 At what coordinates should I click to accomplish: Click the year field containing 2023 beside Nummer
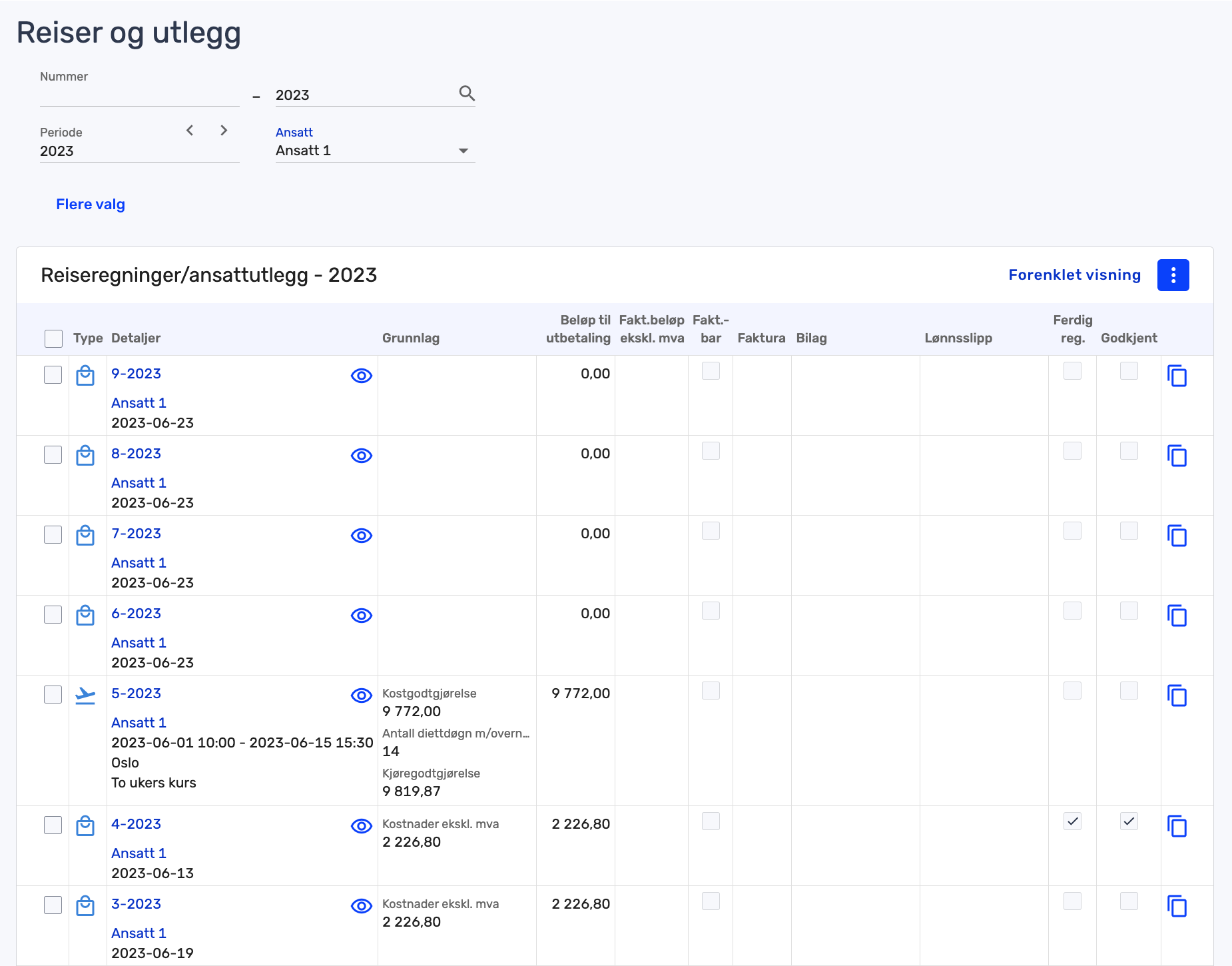click(365, 95)
